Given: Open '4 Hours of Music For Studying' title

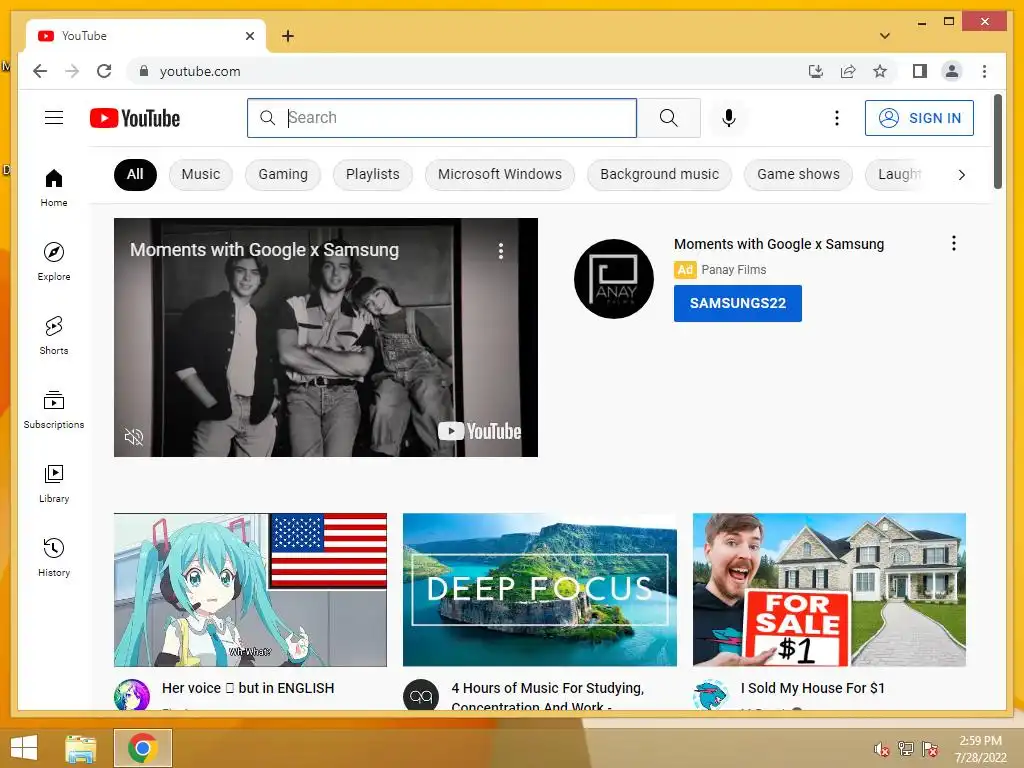Looking at the screenshot, I should (x=547, y=696).
